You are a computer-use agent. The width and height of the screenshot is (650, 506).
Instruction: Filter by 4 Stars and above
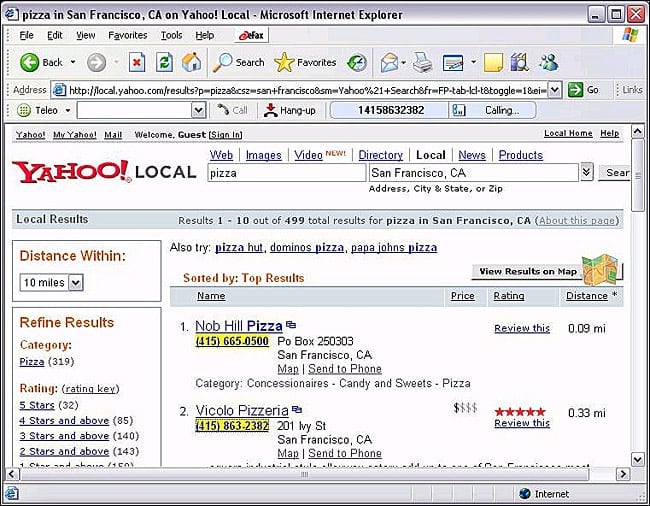point(64,421)
